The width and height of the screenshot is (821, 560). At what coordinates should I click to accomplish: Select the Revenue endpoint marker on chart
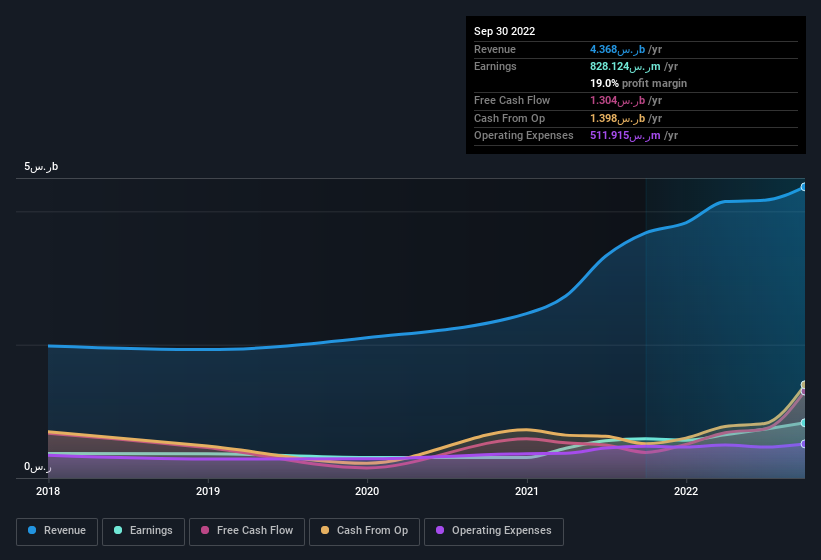(x=804, y=187)
